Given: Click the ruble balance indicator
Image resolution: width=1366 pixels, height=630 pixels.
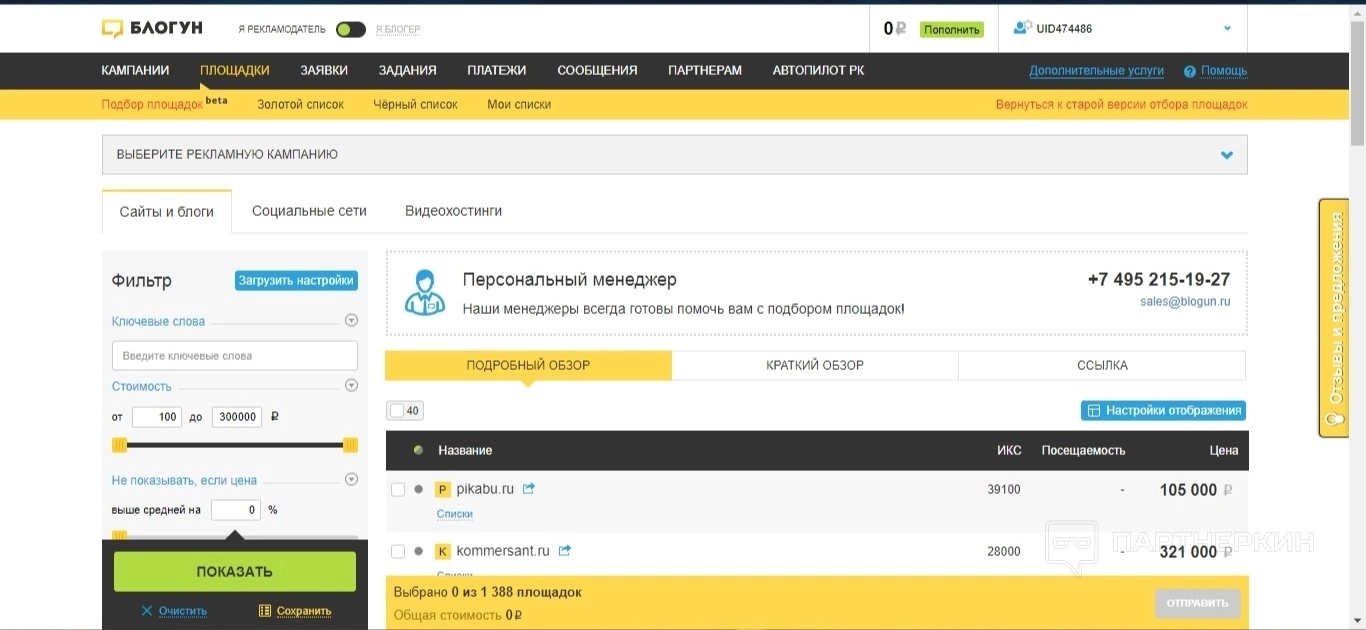Looking at the screenshot, I should coord(894,29).
